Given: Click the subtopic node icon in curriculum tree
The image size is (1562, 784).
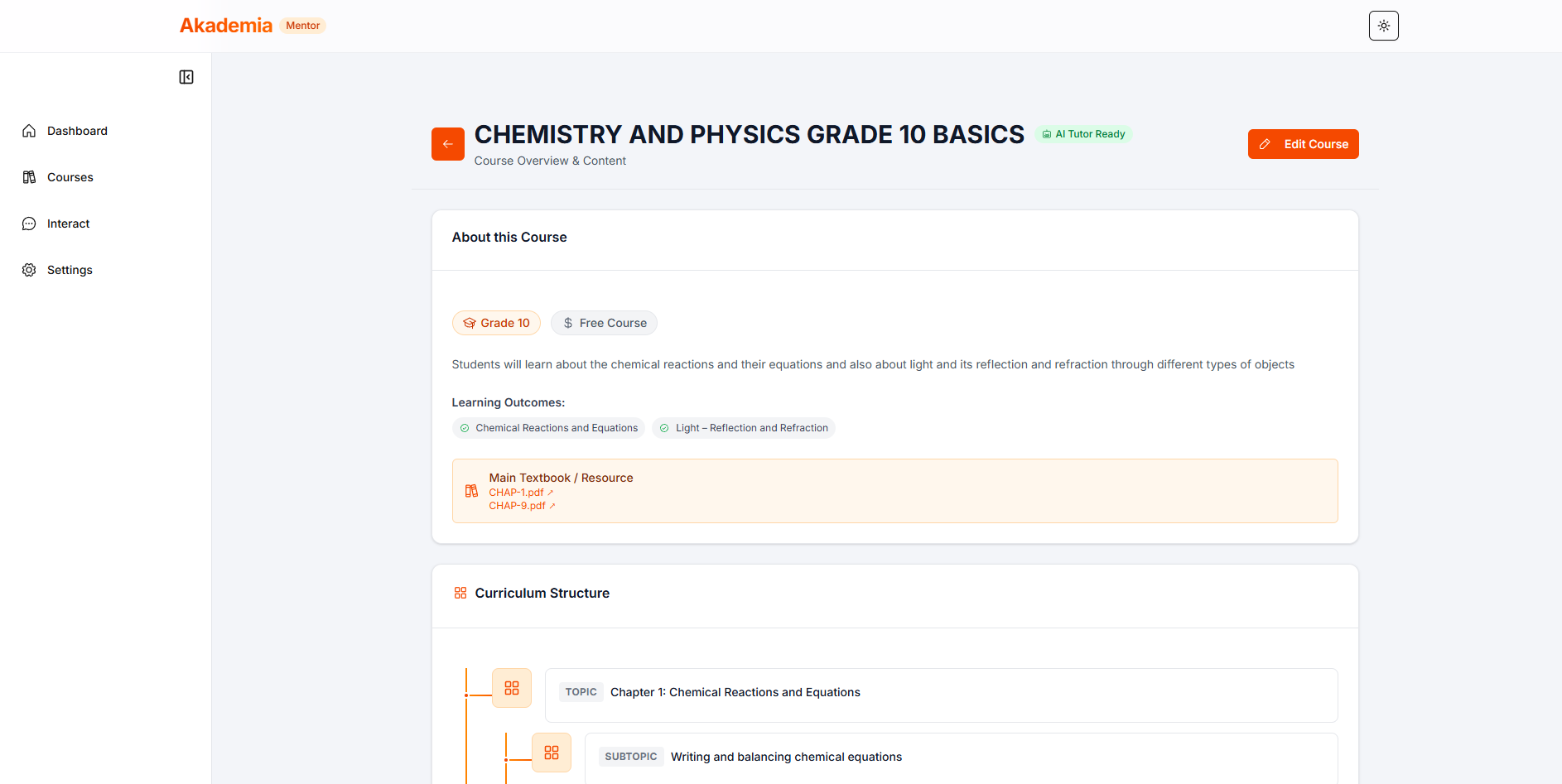Looking at the screenshot, I should [552, 753].
